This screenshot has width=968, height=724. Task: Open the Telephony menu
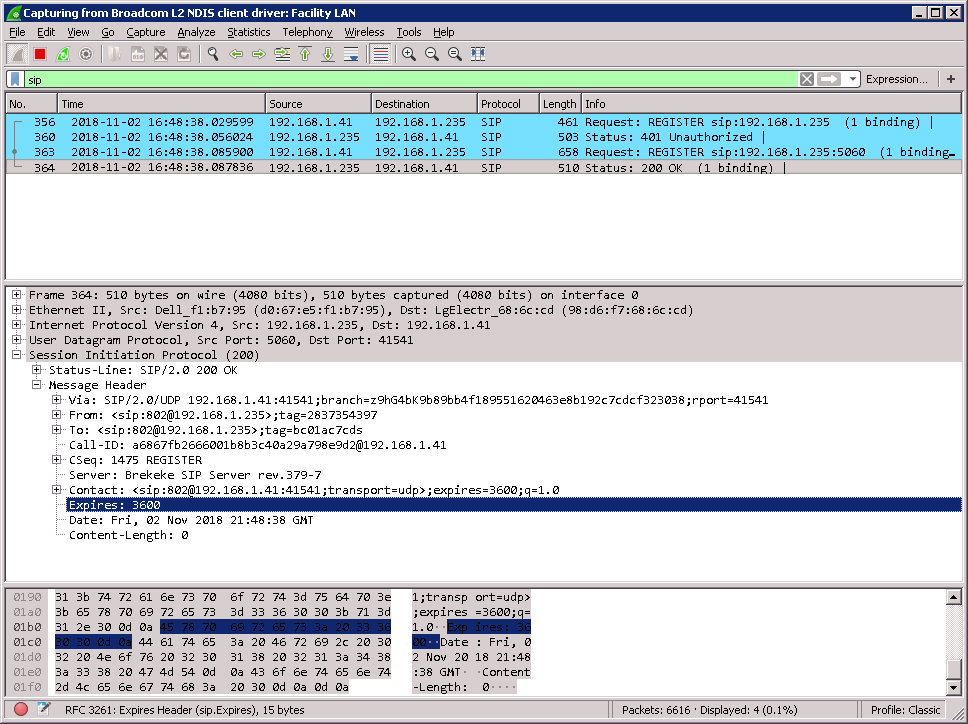307,32
